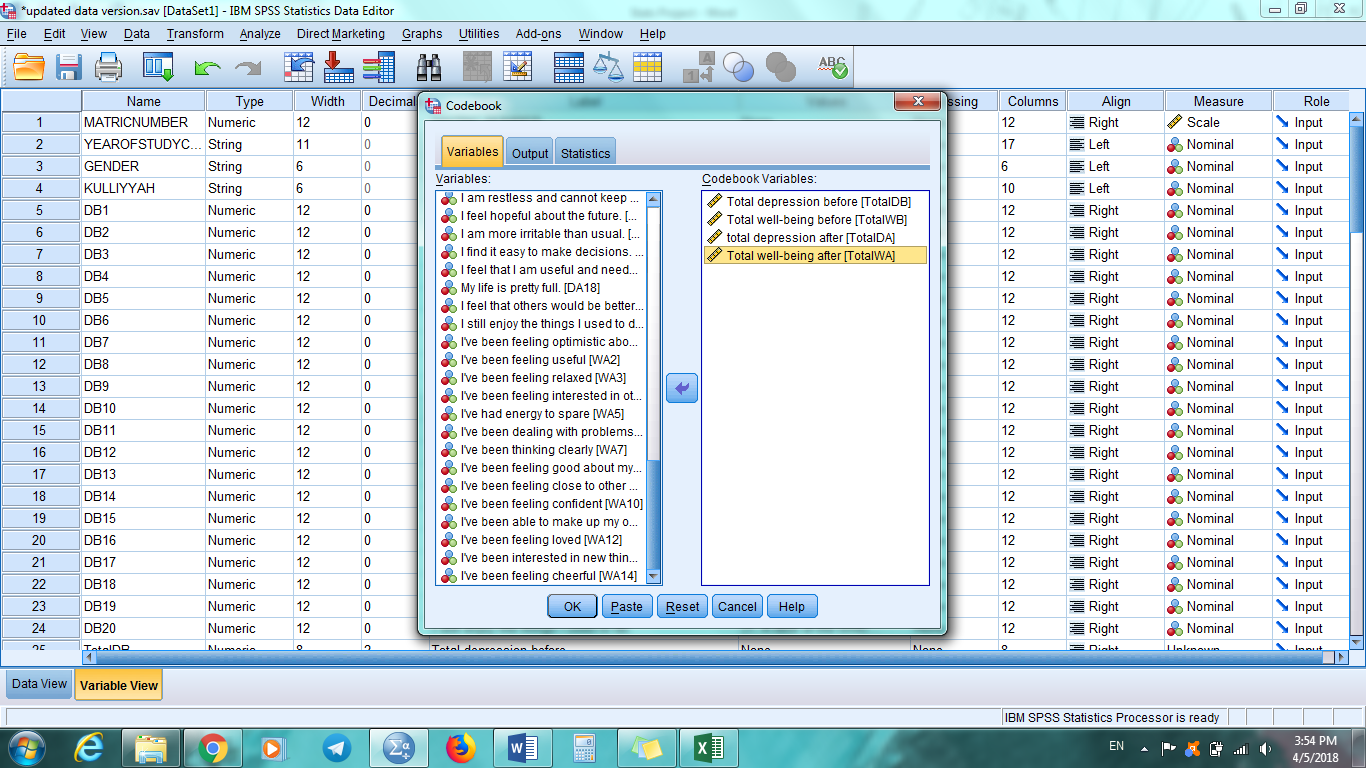This screenshot has height=768, width=1366.
Task: Click the Reset button in Codebook
Action: (681, 606)
